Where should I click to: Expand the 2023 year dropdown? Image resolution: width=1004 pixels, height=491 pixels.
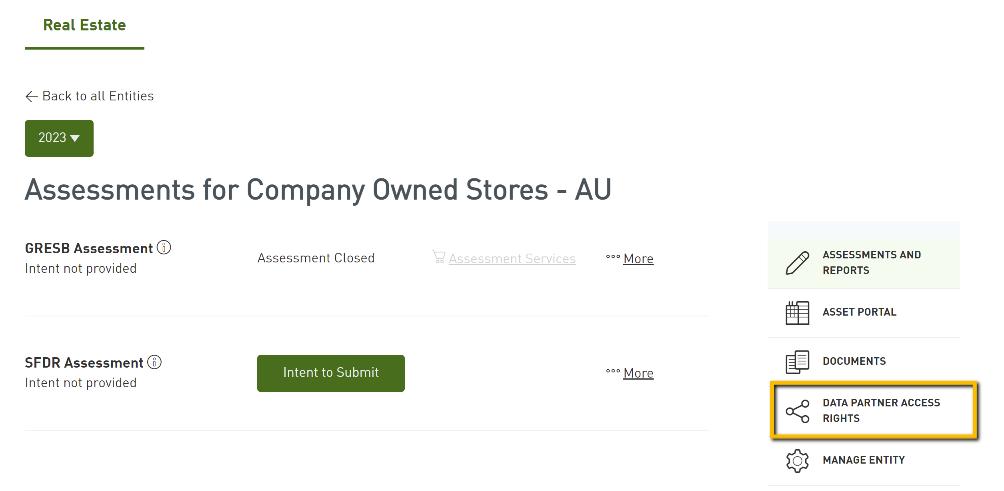pos(59,138)
